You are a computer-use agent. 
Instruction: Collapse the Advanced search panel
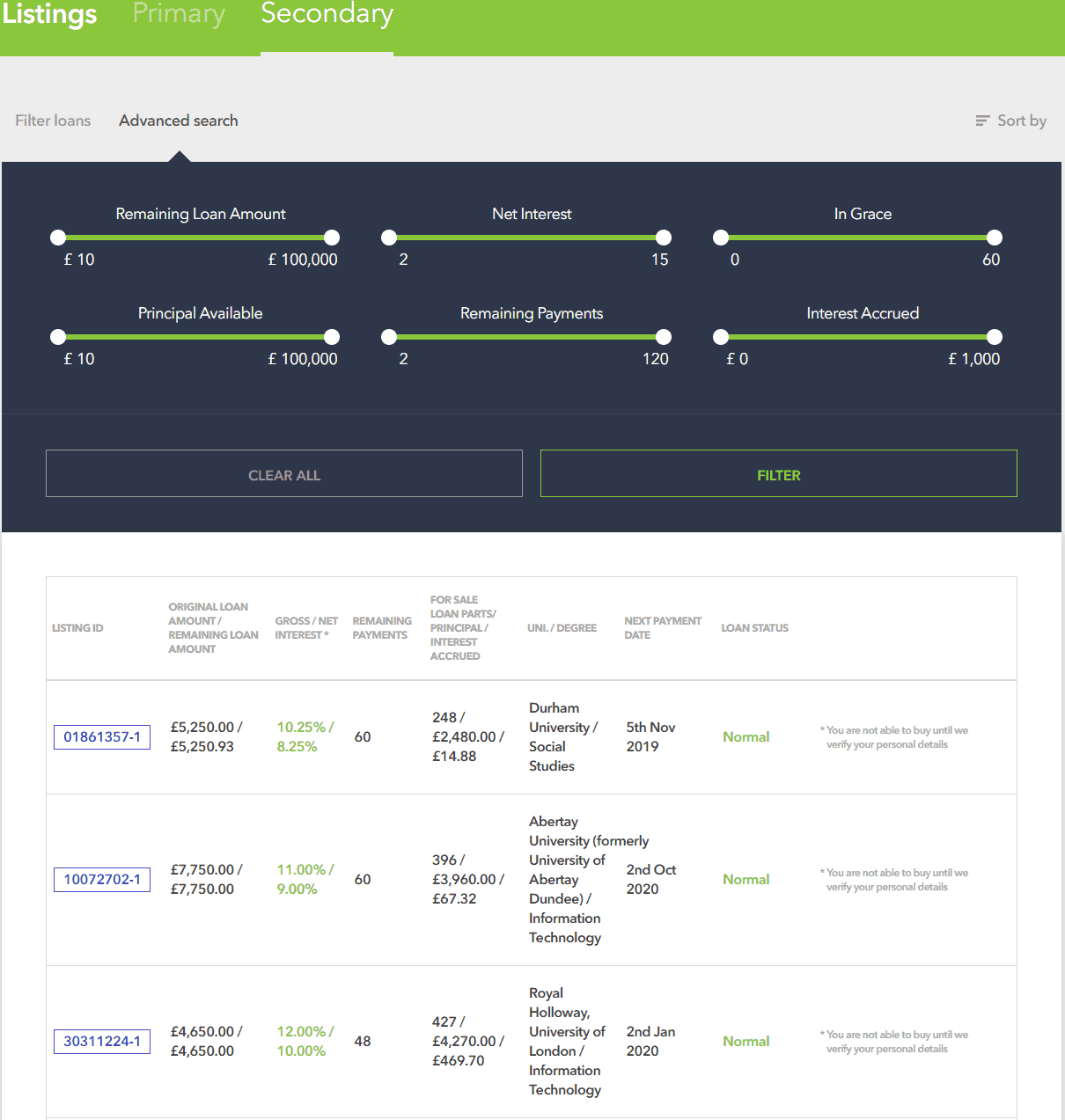pyautogui.click(x=178, y=121)
